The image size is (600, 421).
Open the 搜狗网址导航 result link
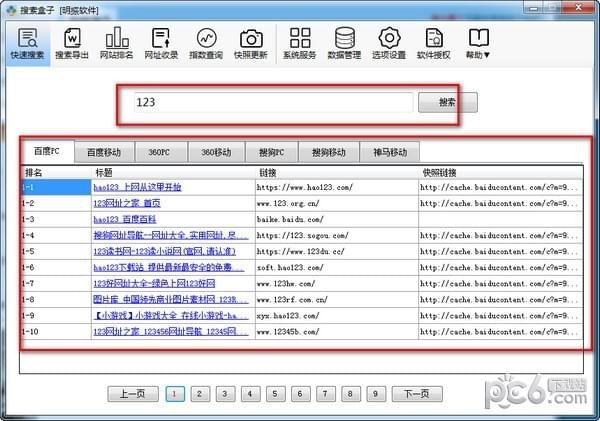[x=171, y=235]
